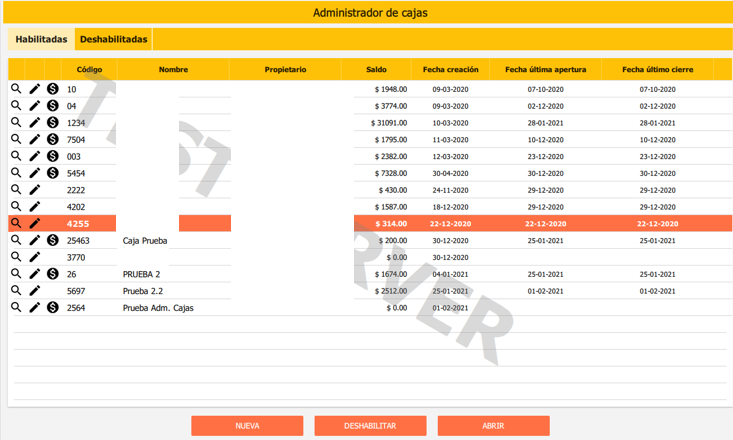Screen dimensions: 733x440
Task: Click the DESHABILITAR button
Action: click(x=370, y=426)
